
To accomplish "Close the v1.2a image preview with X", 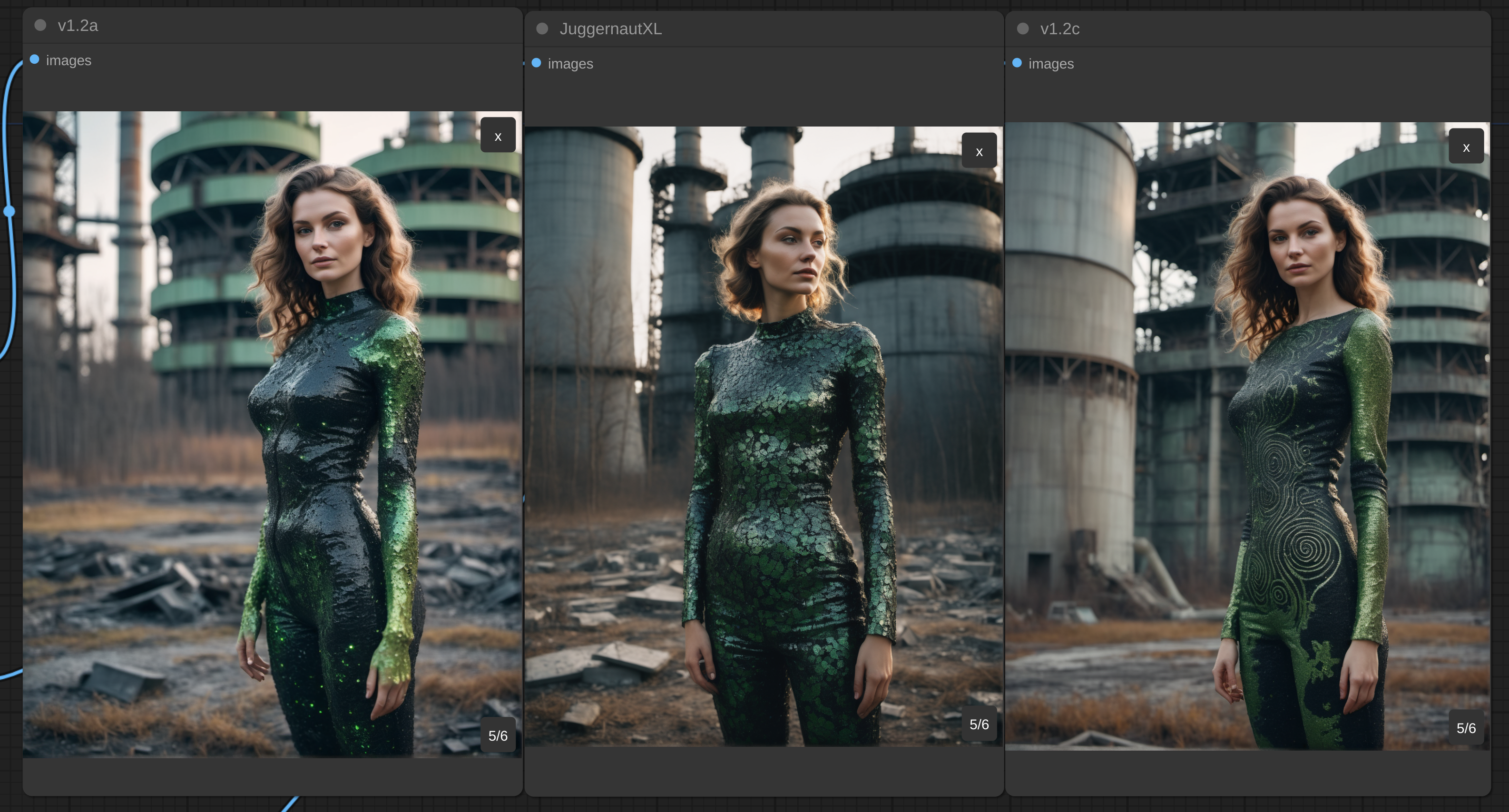I will (498, 135).
